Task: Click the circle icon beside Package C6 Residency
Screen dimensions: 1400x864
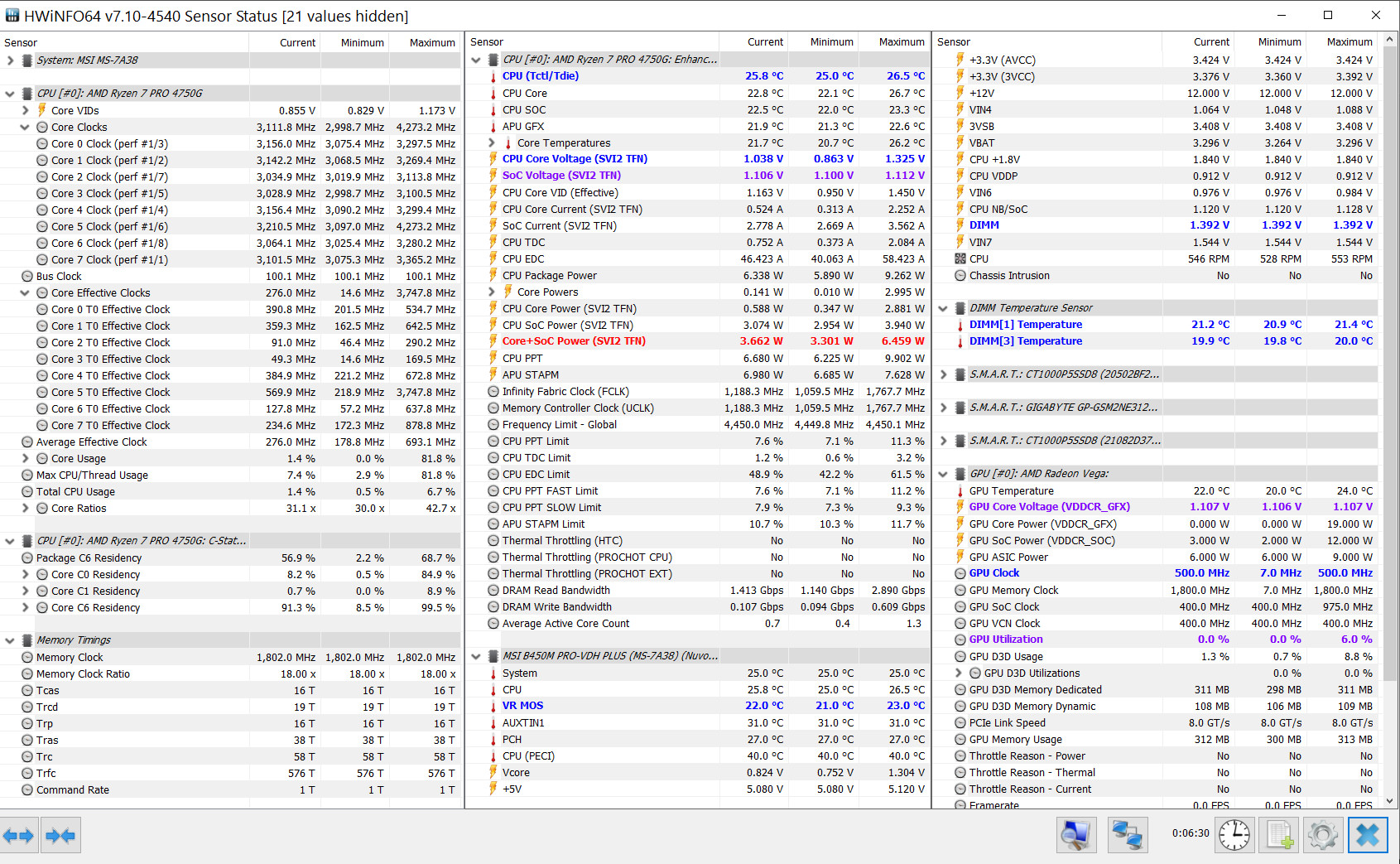Action: coord(27,557)
